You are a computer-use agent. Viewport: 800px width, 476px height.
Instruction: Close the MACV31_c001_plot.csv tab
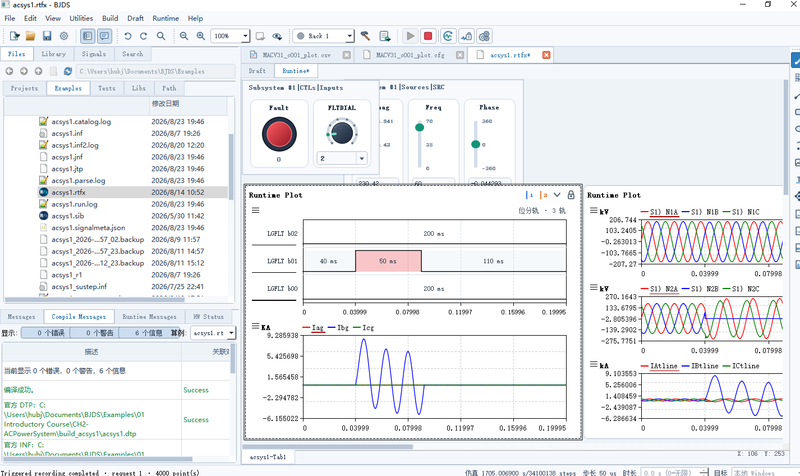(x=347, y=55)
